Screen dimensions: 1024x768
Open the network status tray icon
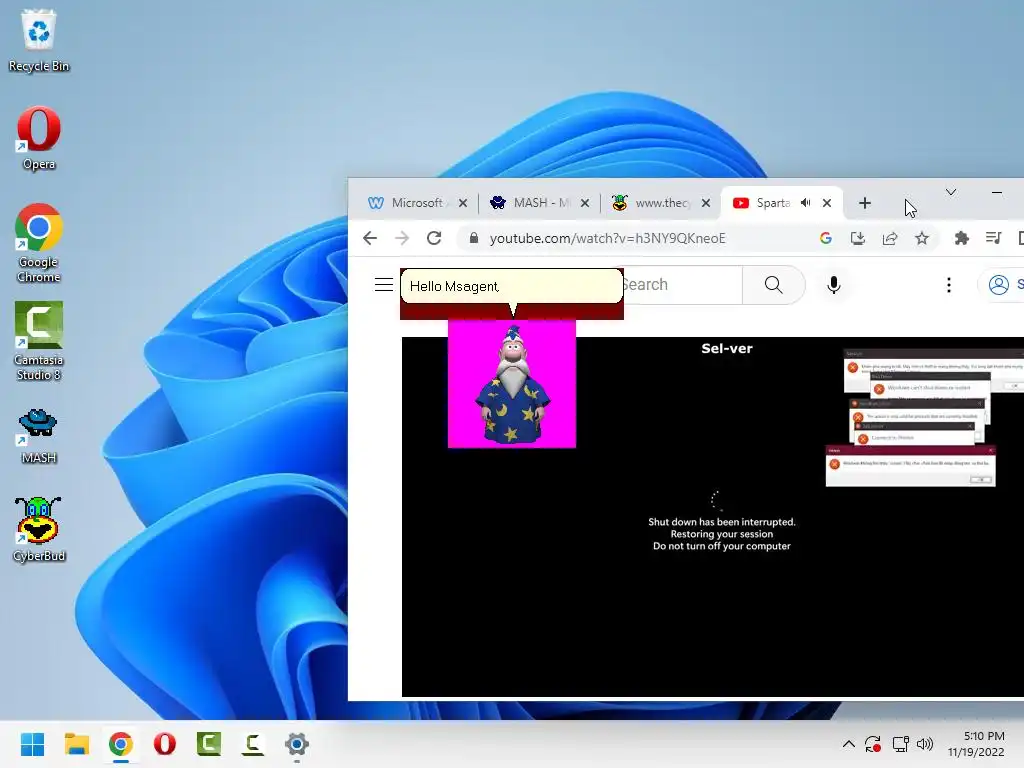click(x=901, y=744)
